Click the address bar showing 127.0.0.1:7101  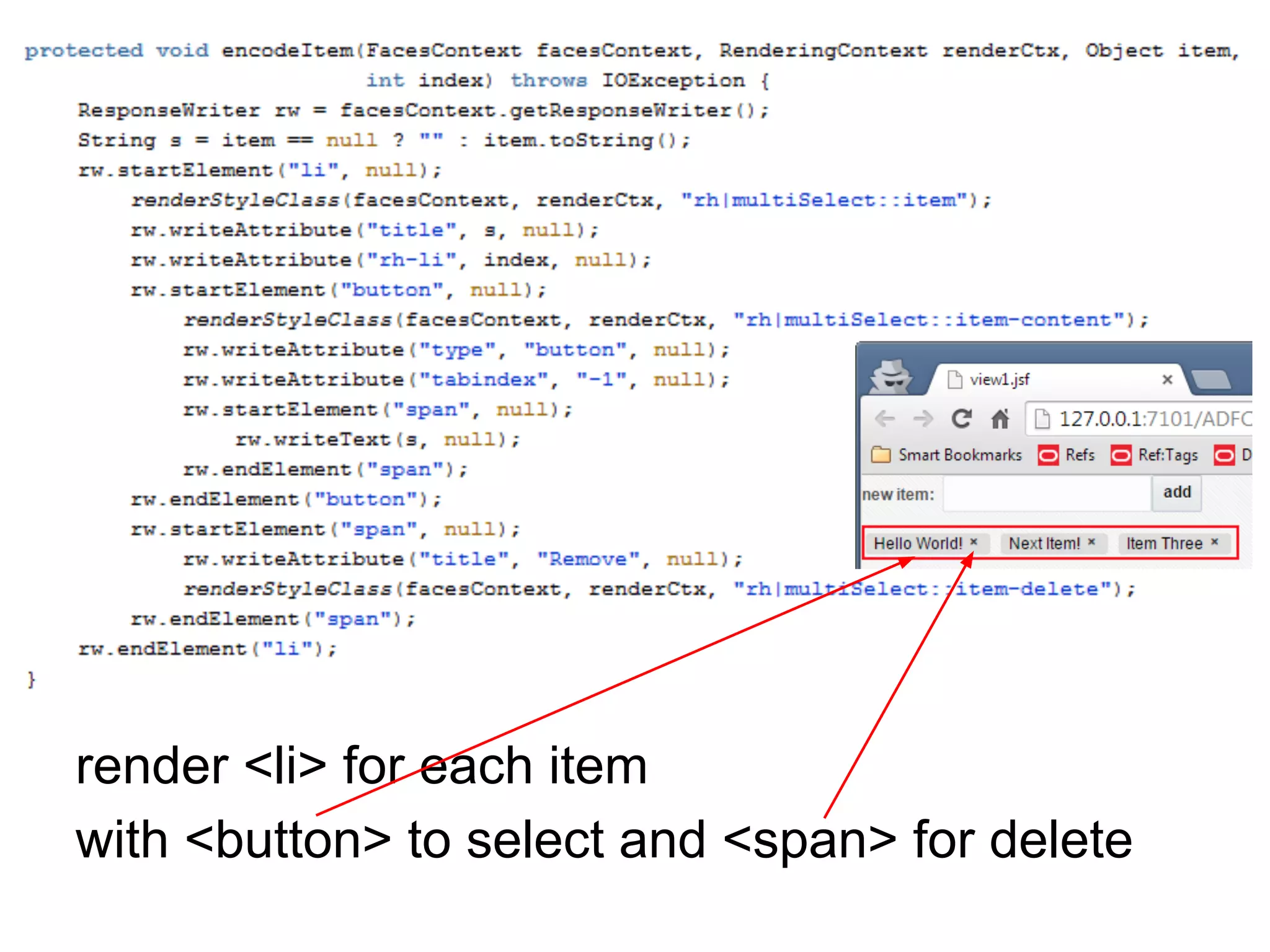pos(1139,419)
